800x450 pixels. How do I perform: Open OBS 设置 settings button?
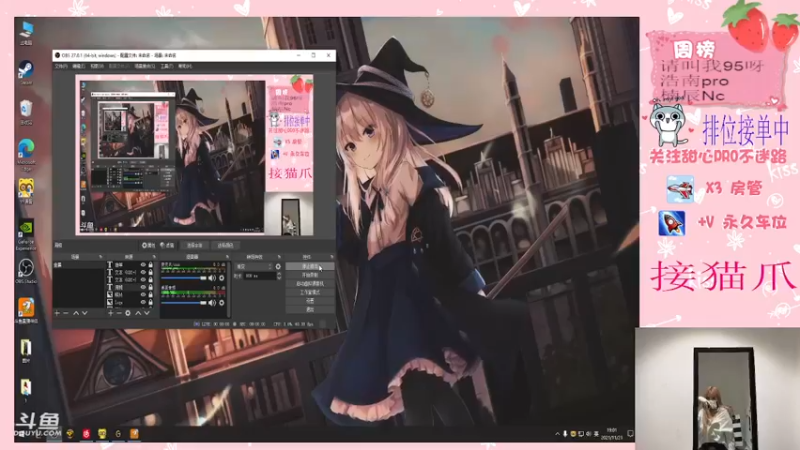(x=310, y=301)
